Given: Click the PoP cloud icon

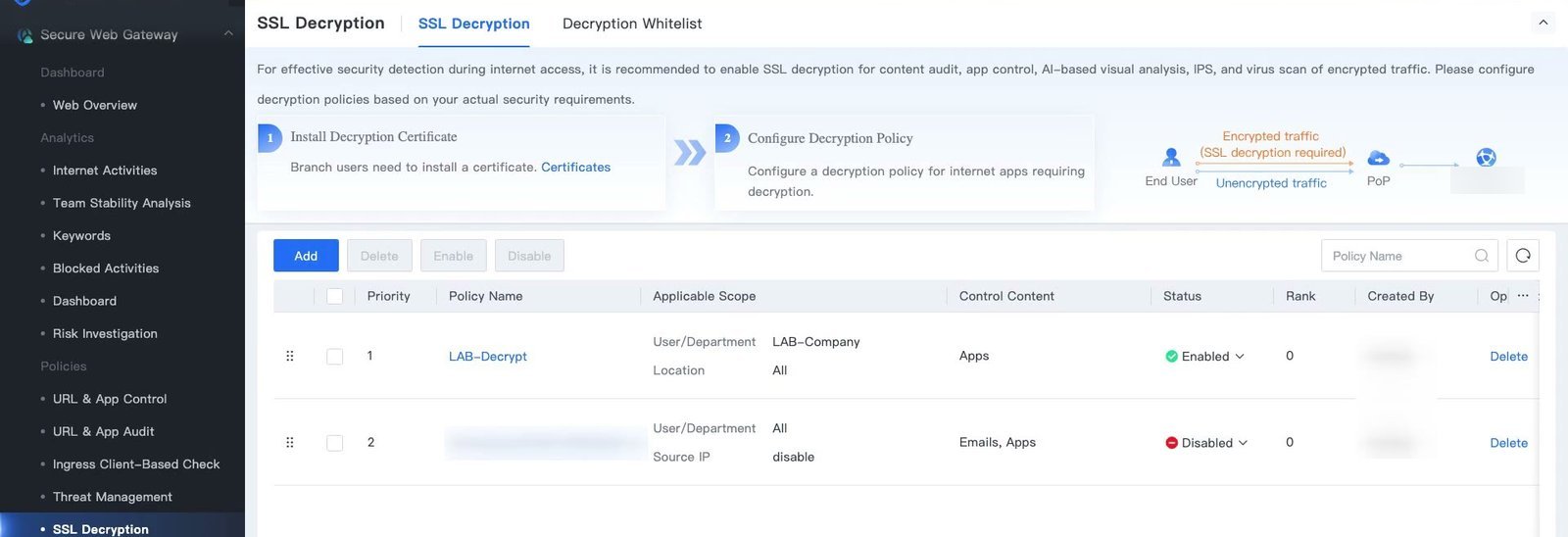Looking at the screenshot, I should coord(1379,158).
